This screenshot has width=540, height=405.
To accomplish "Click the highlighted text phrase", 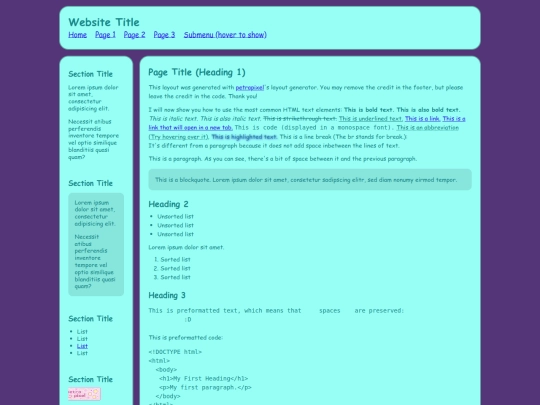I will [x=244, y=137].
